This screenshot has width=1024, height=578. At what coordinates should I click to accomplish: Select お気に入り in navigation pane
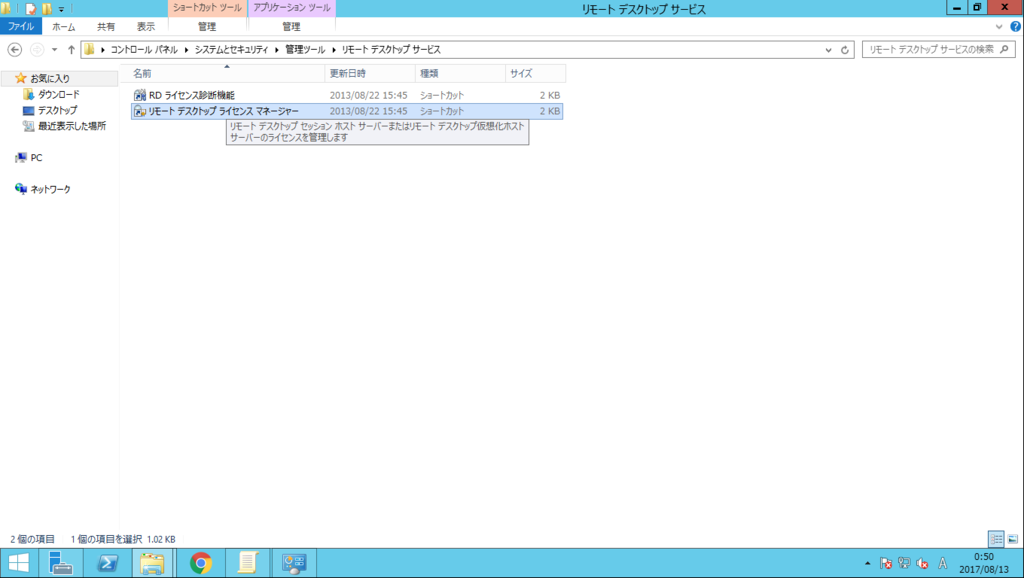50,78
